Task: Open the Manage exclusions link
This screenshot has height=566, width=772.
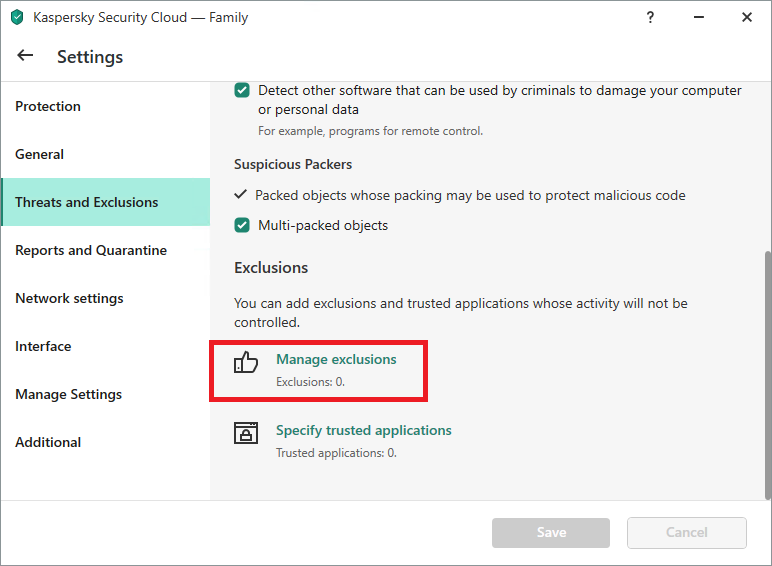Action: pyautogui.click(x=336, y=359)
